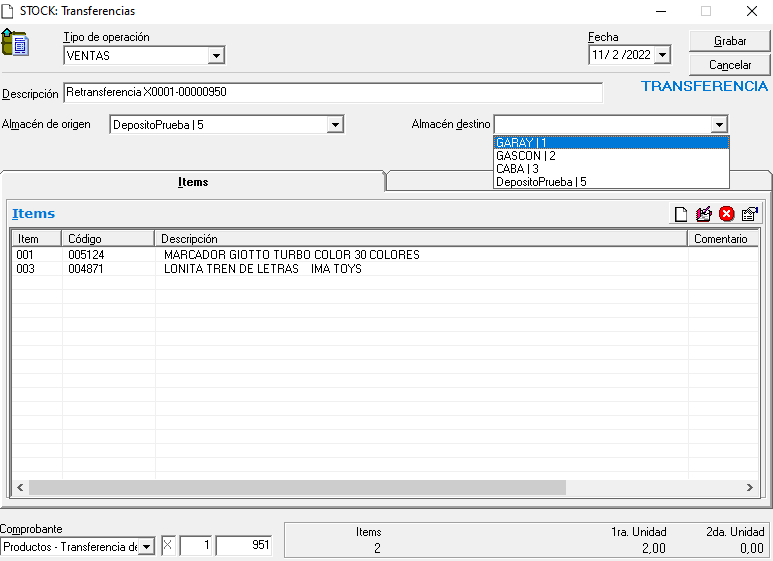Viewport: 773px width, 561px height.
Task: Click the document icon in the title bar
Action: click(x=9, y=11)
